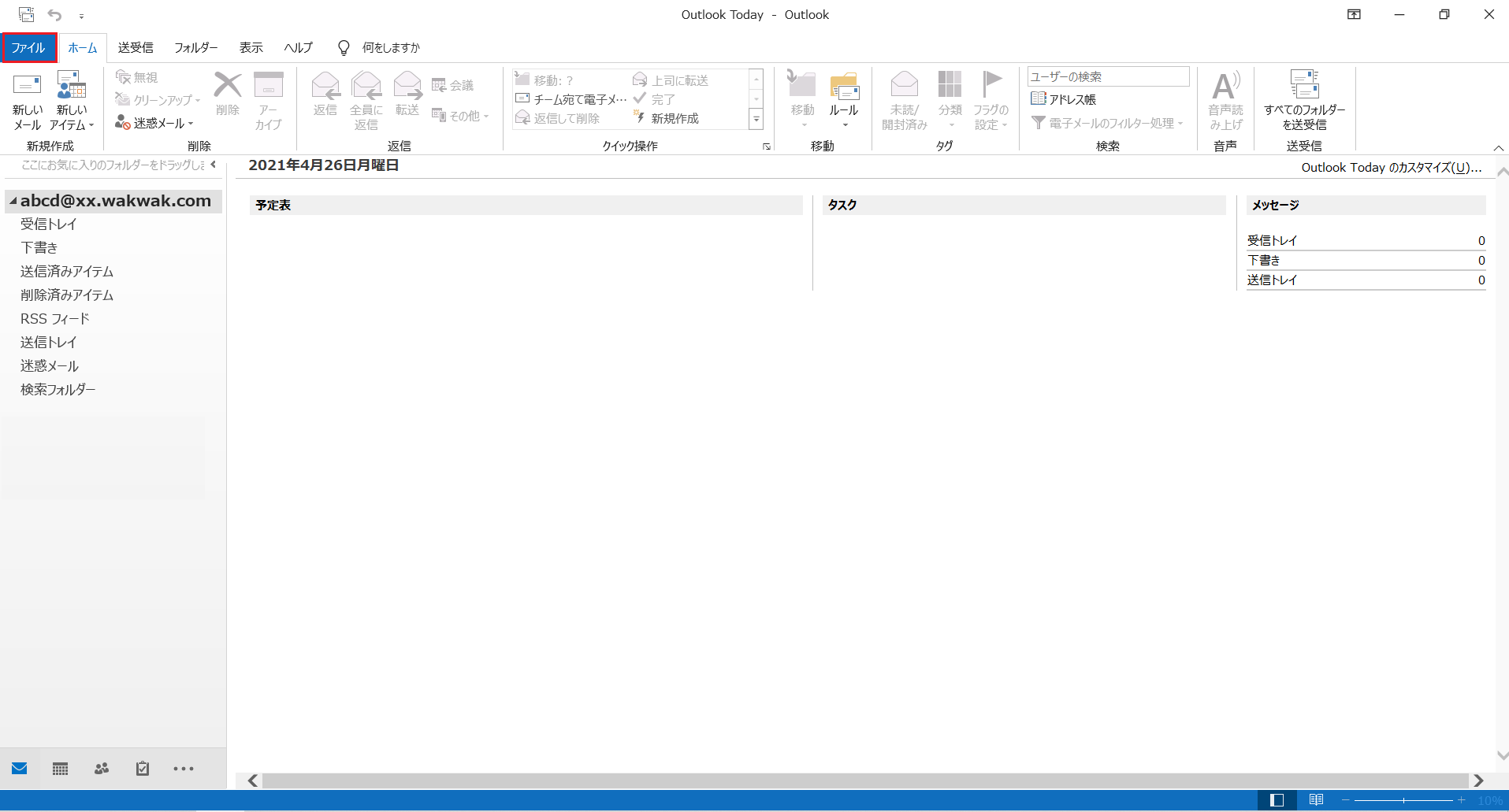Open 電子メールのフィルター処理 dropdown
Image resolution: width=1509 pixels, height=812 pixels.
tap(1107, 123)
